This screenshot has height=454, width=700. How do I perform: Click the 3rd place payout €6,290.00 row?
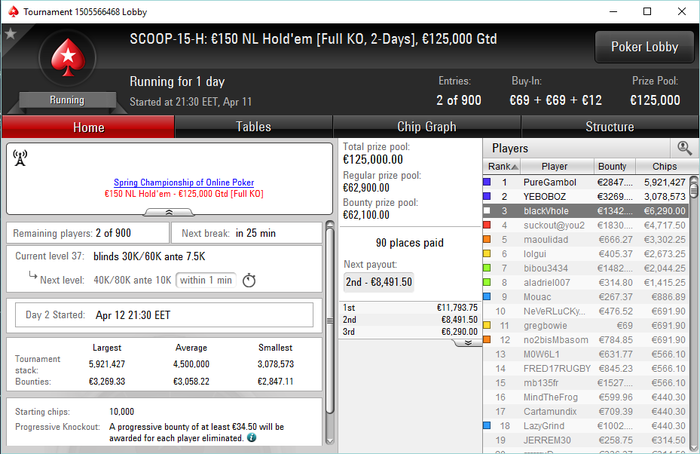pyautogui.click(x=410, y=332)
